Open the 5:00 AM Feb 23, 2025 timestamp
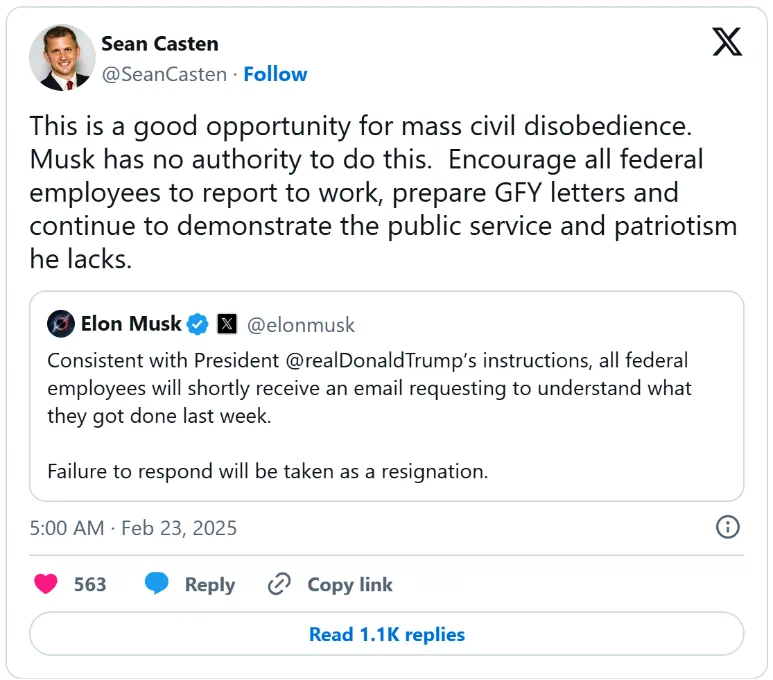The width and height of the screenshot is (773, 680). (x=133, y=528)
